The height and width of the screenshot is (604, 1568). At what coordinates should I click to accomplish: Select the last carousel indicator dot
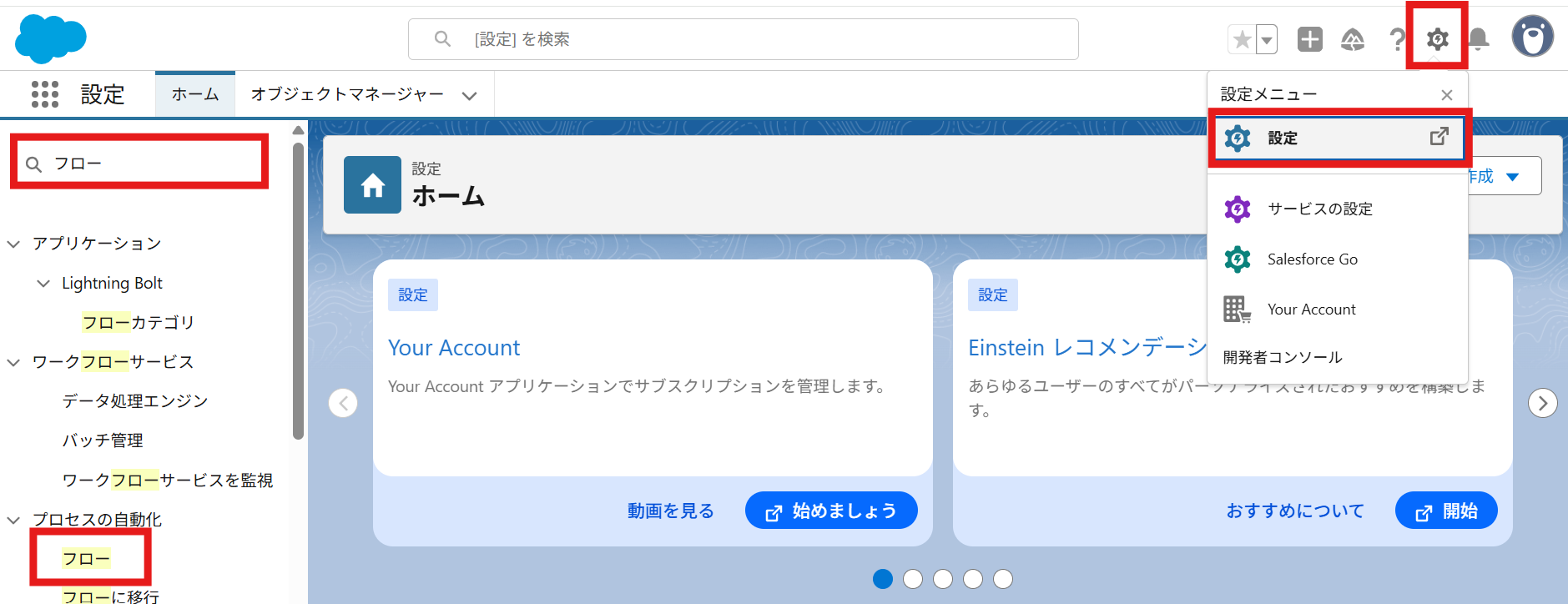pos(1003,579)
